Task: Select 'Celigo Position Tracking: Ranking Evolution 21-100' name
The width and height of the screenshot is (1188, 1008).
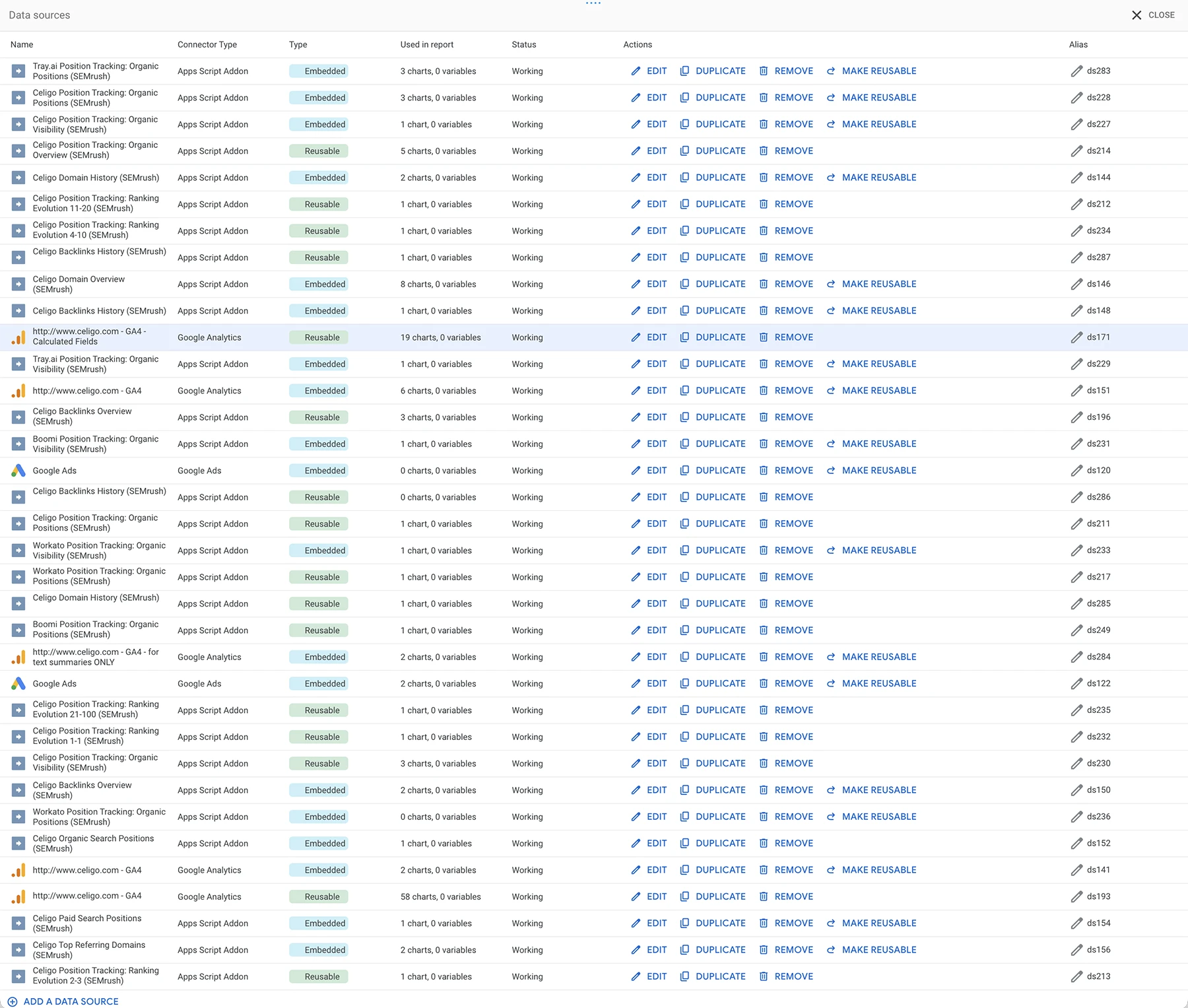Action: tap(96, 710)
